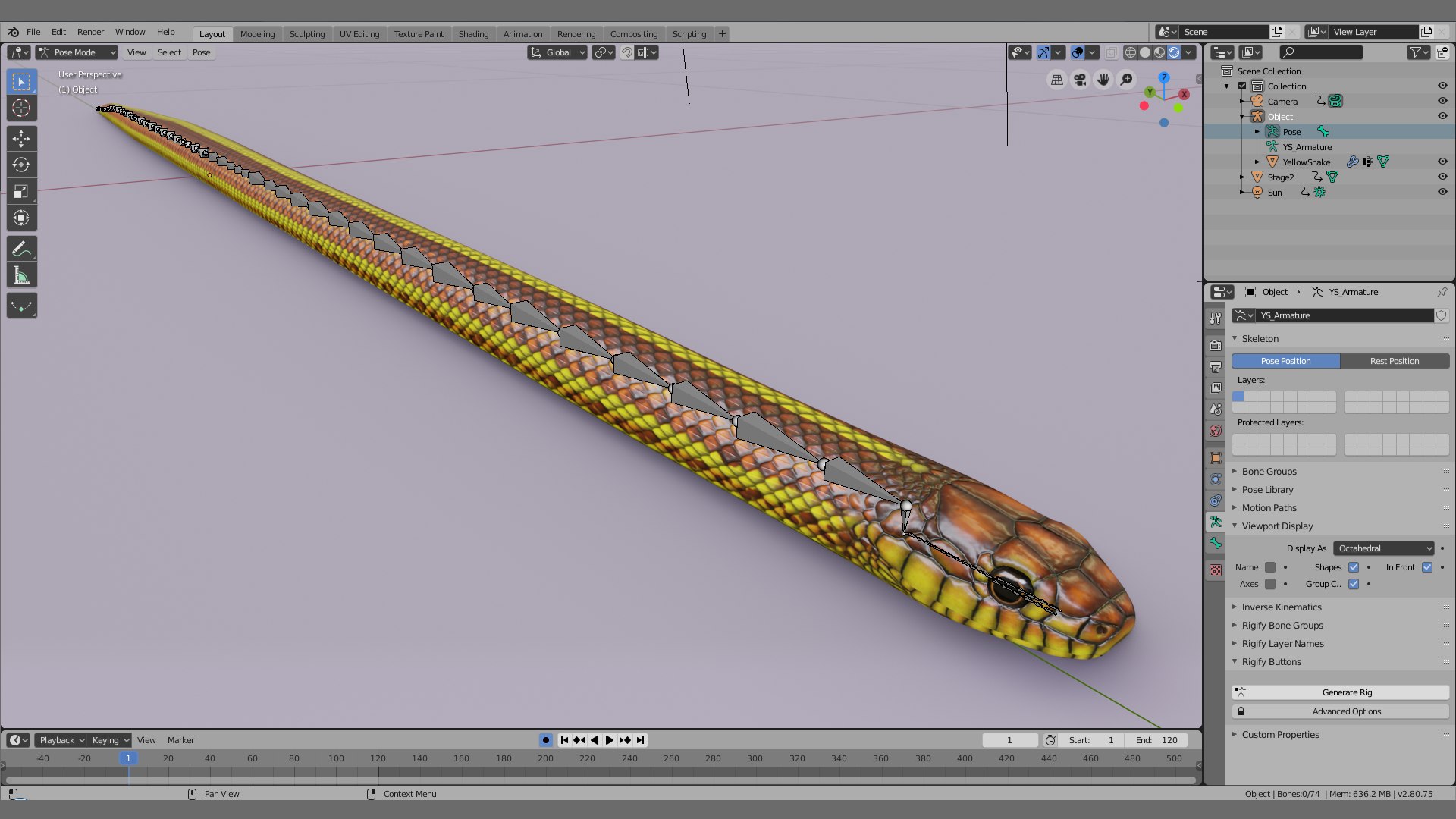Switch to the UV Editing workspace tab
The width and height of the screenshot is (1456, 819).
pos(359,34)
